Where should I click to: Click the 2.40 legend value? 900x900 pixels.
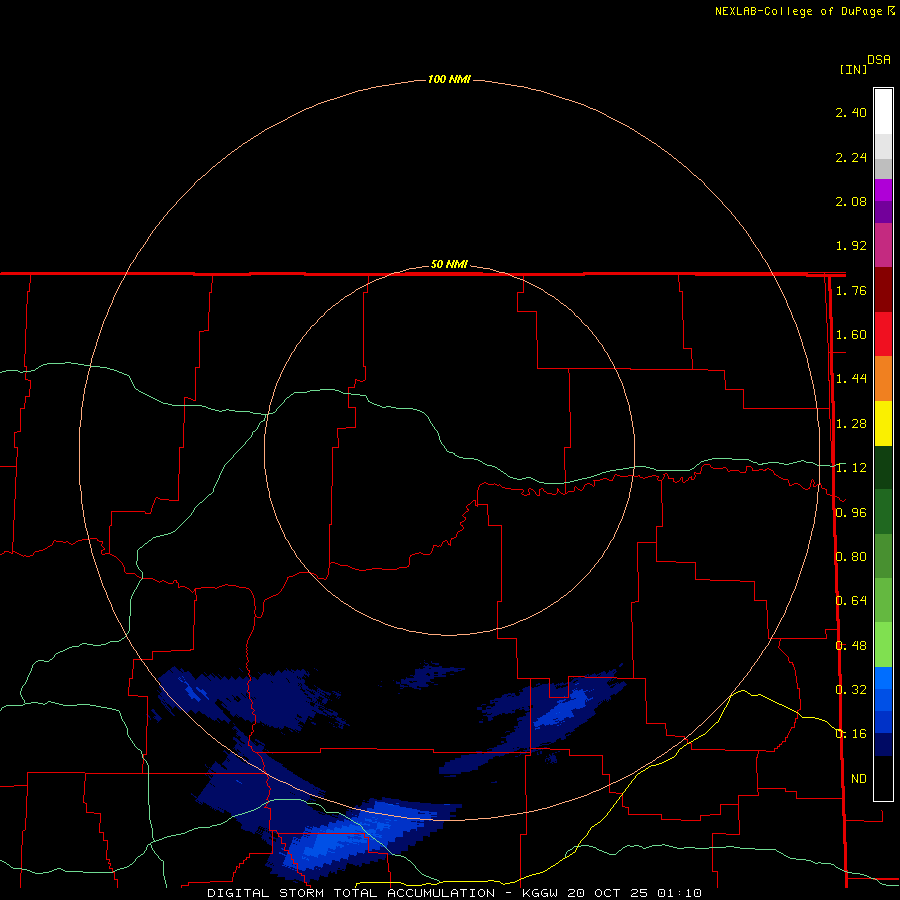tap(851, 112)
